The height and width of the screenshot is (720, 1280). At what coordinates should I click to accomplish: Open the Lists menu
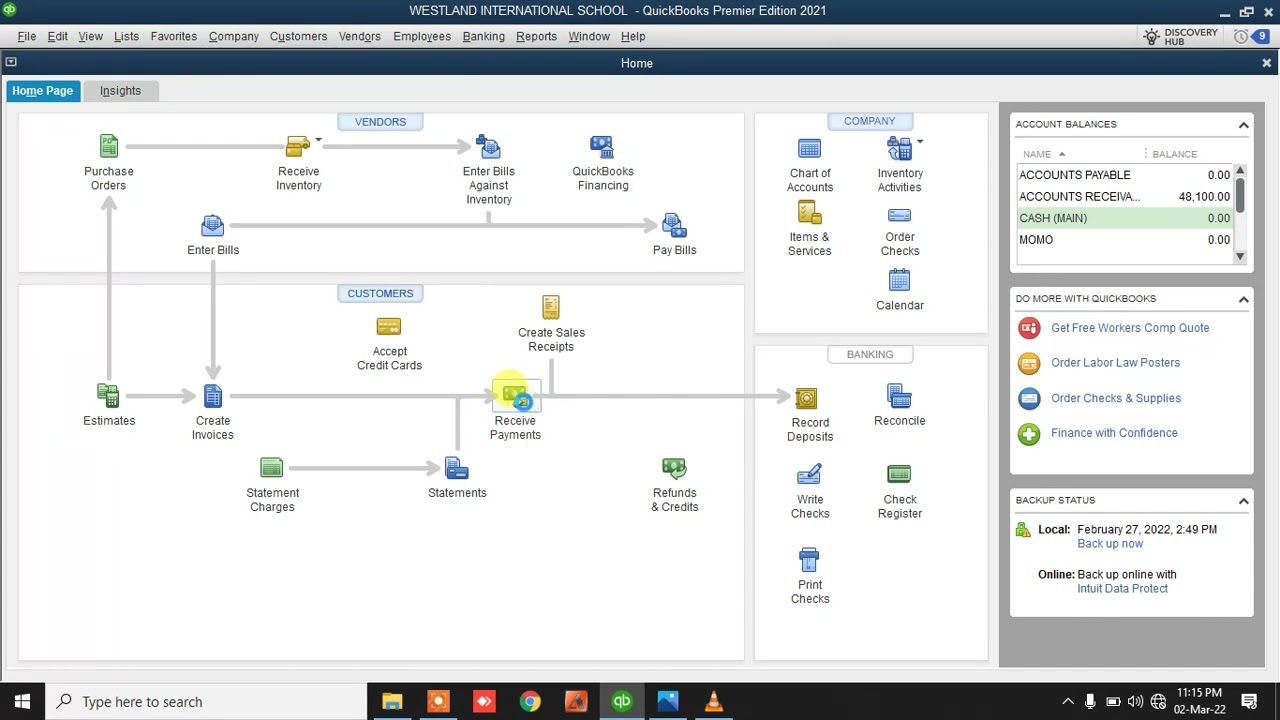126,36
